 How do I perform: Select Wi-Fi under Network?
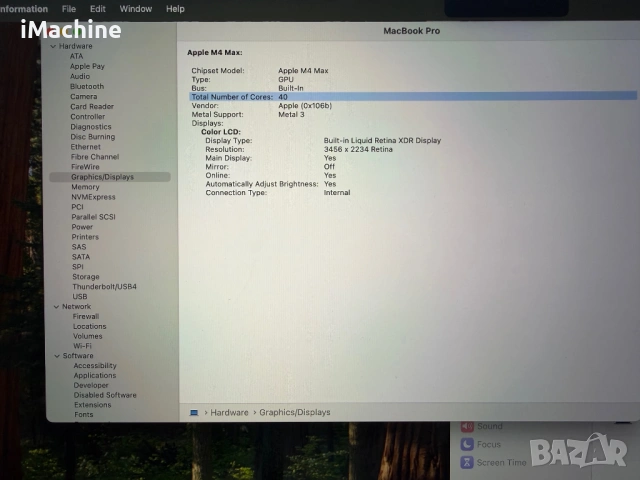coord(83,346)
